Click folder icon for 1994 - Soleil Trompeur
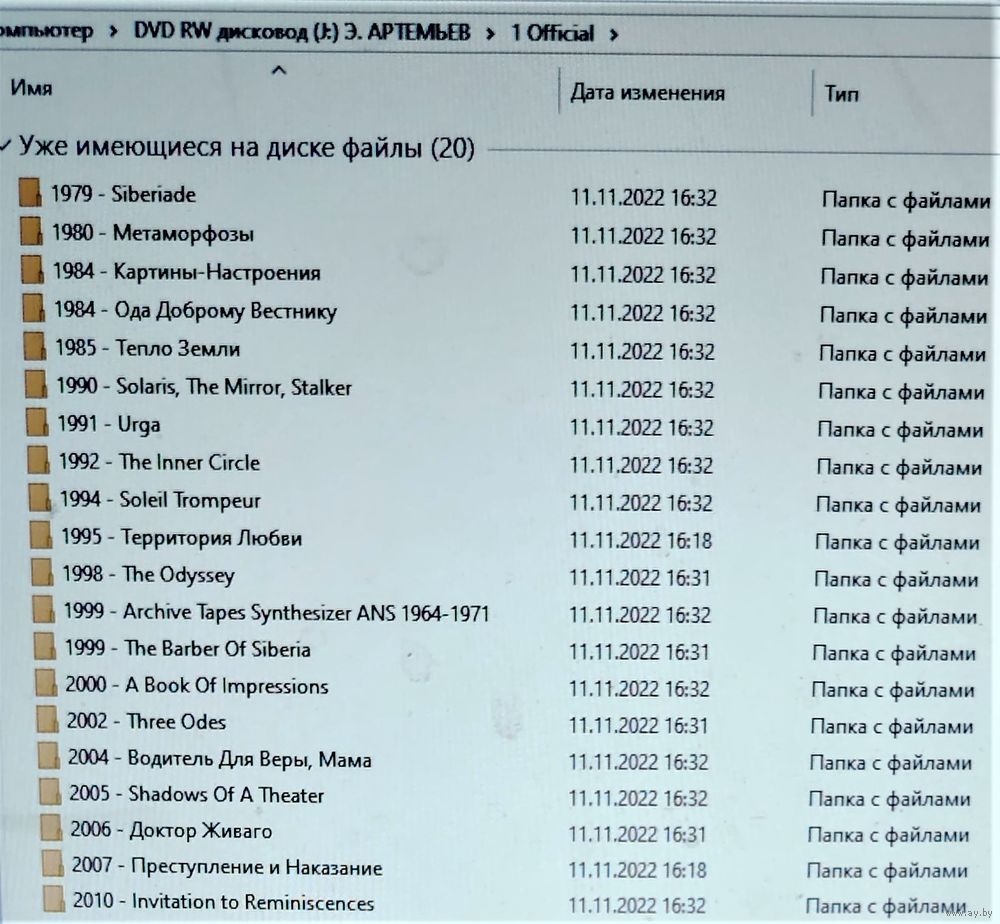The image size is (1000, 924). click(x=40, y=497)
